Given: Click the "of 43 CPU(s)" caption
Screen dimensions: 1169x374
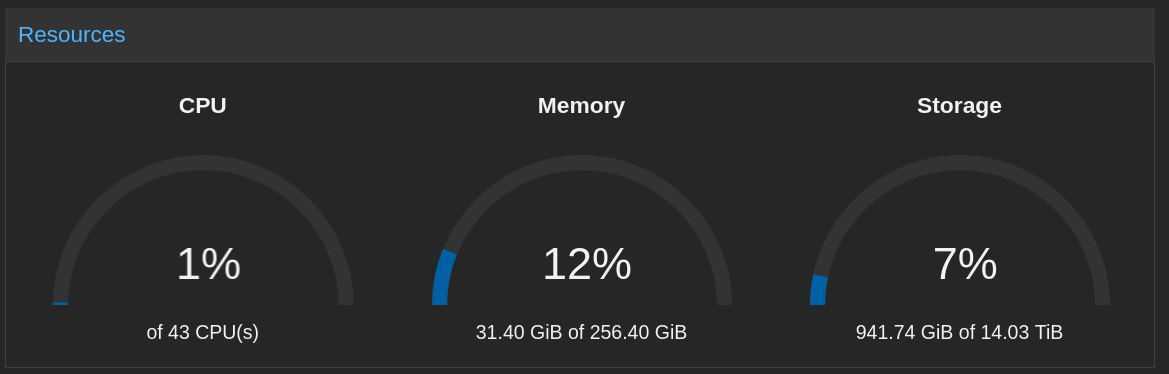Looking at the screenshot, I should 203,332.
